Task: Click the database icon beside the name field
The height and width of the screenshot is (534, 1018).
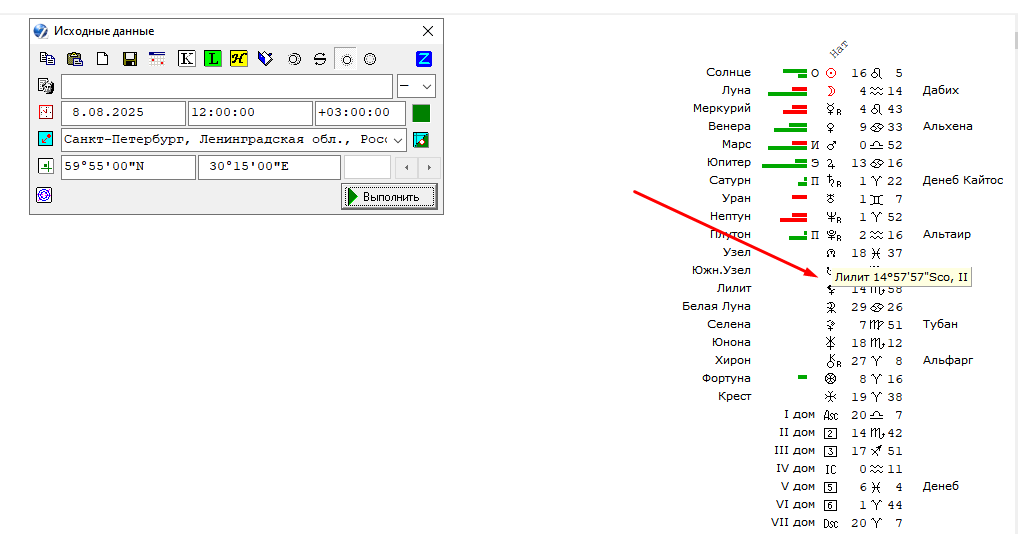Action: (x=45, y=86)
